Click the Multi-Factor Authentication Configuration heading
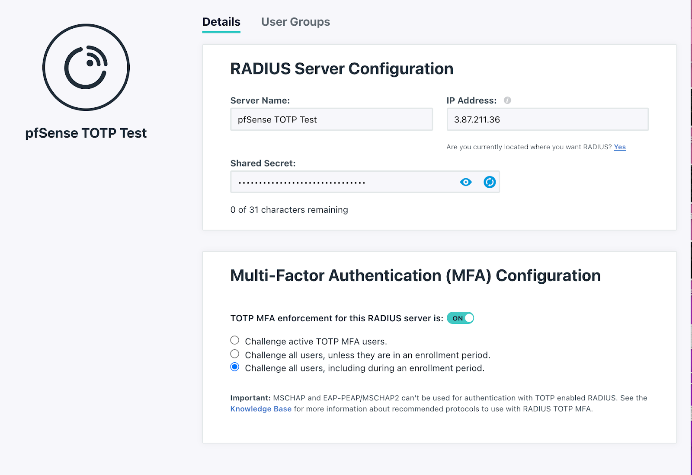Screen dimensions: 692x475 415,275
